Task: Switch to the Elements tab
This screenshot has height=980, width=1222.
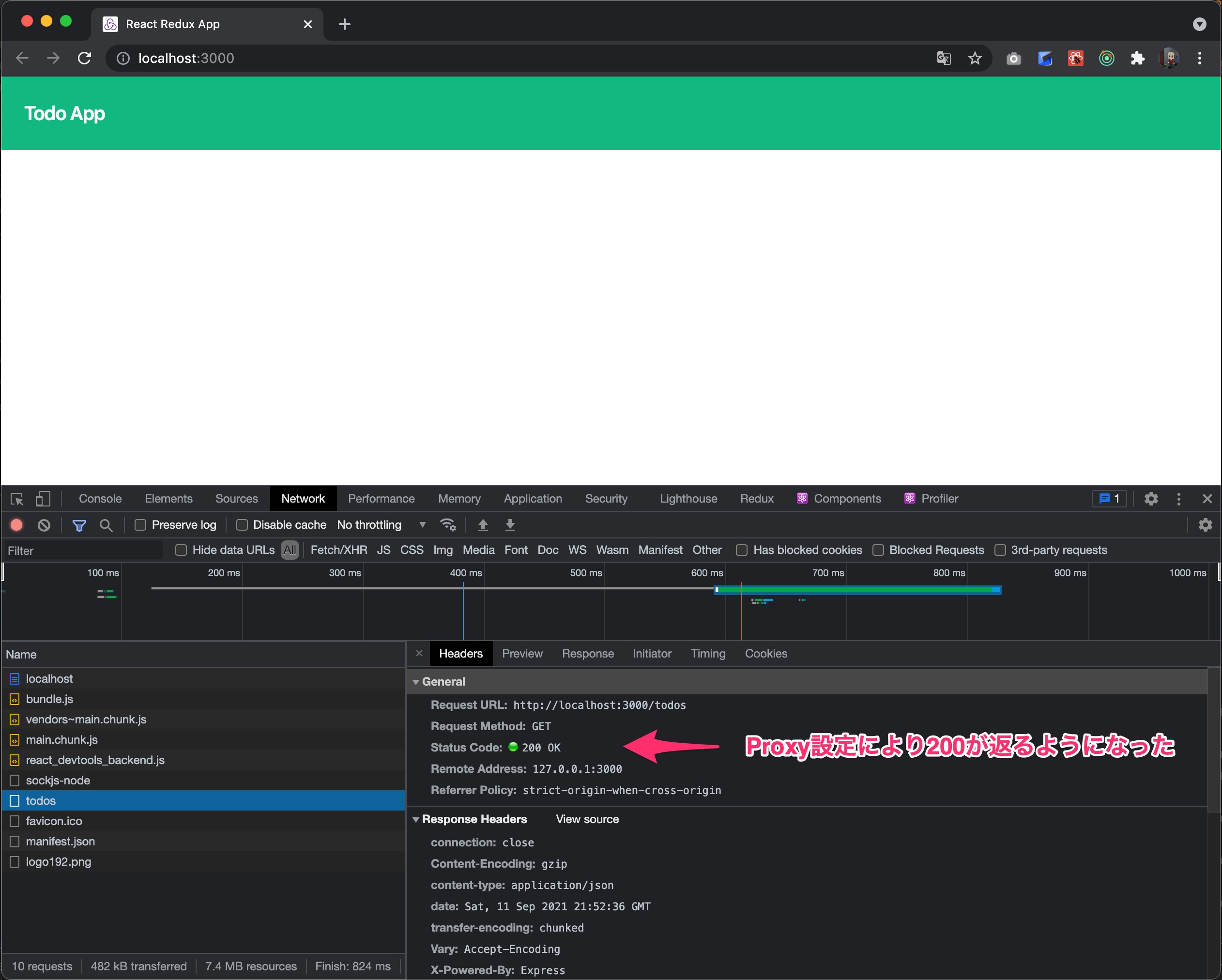Action: [x=168, y=499]
